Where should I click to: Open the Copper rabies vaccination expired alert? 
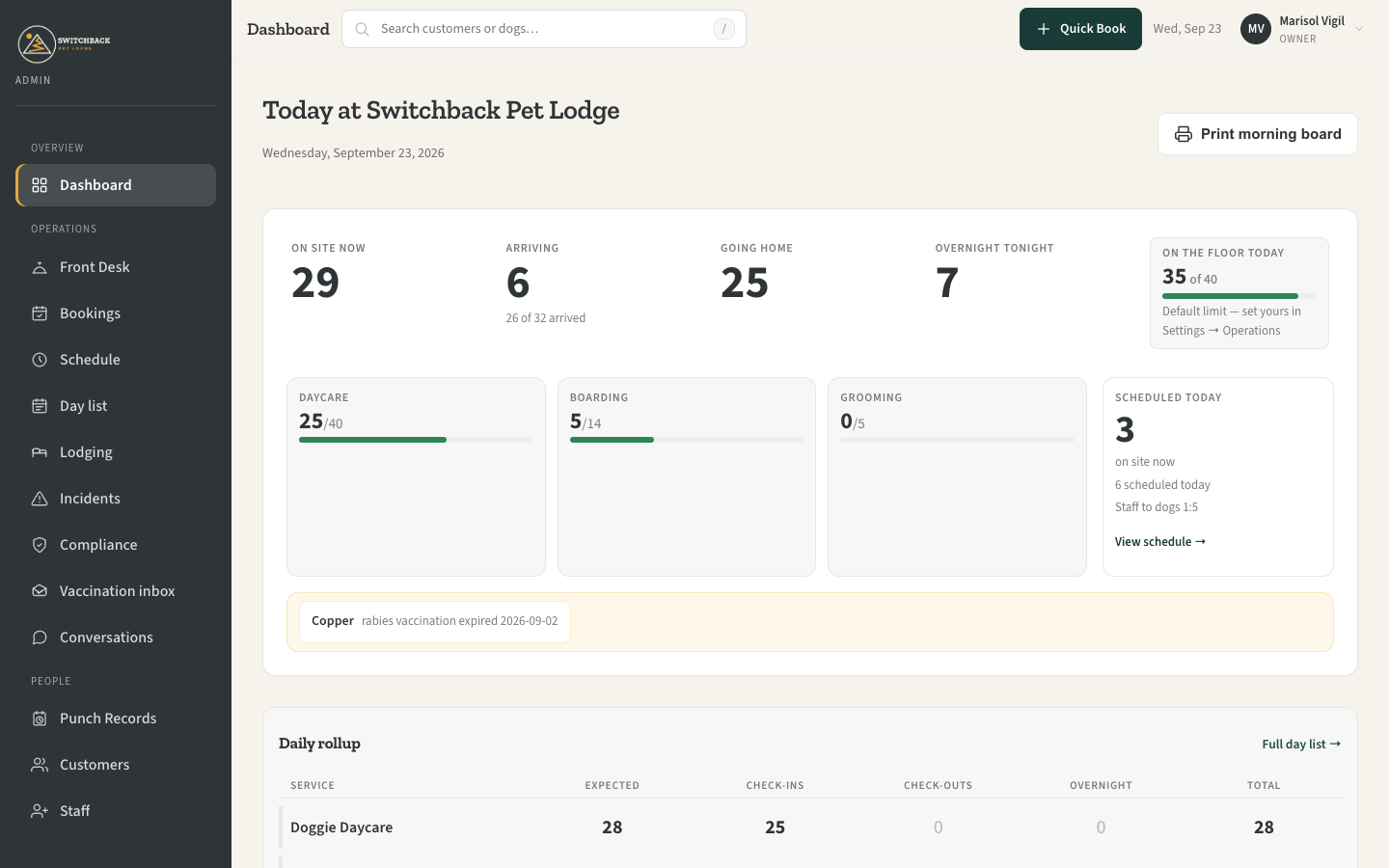point(435,622)
